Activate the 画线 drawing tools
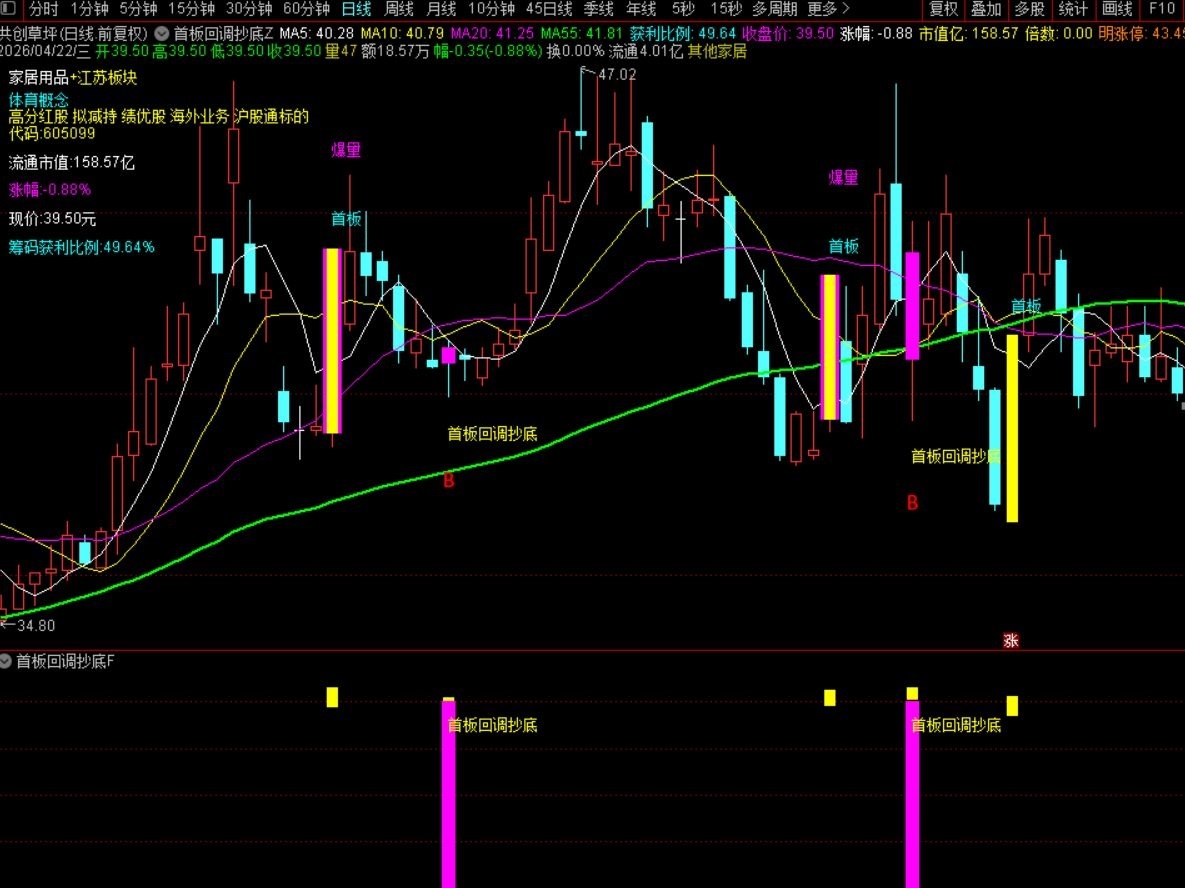Viewport: 1185px width, 888px height. pyautogui.click(x=1117, y=9)
